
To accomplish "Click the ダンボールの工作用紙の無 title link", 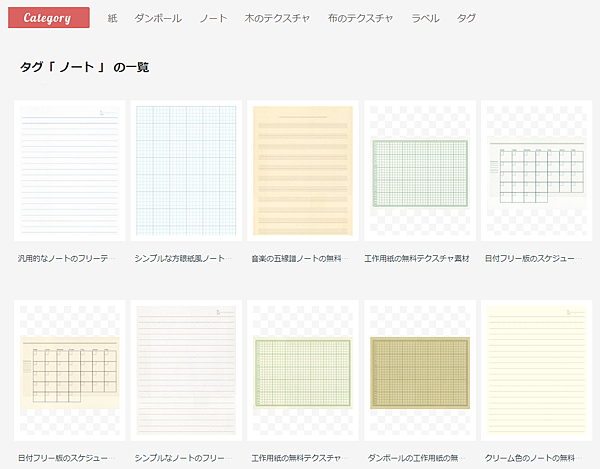I will pos(416,458).
